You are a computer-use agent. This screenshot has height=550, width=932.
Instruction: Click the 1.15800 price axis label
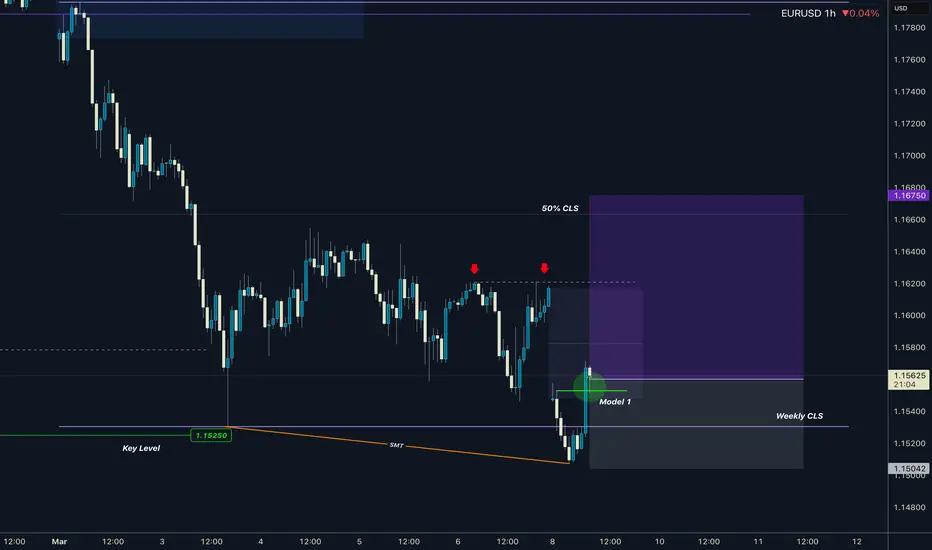pyautogui.click(x=909, y=347)
